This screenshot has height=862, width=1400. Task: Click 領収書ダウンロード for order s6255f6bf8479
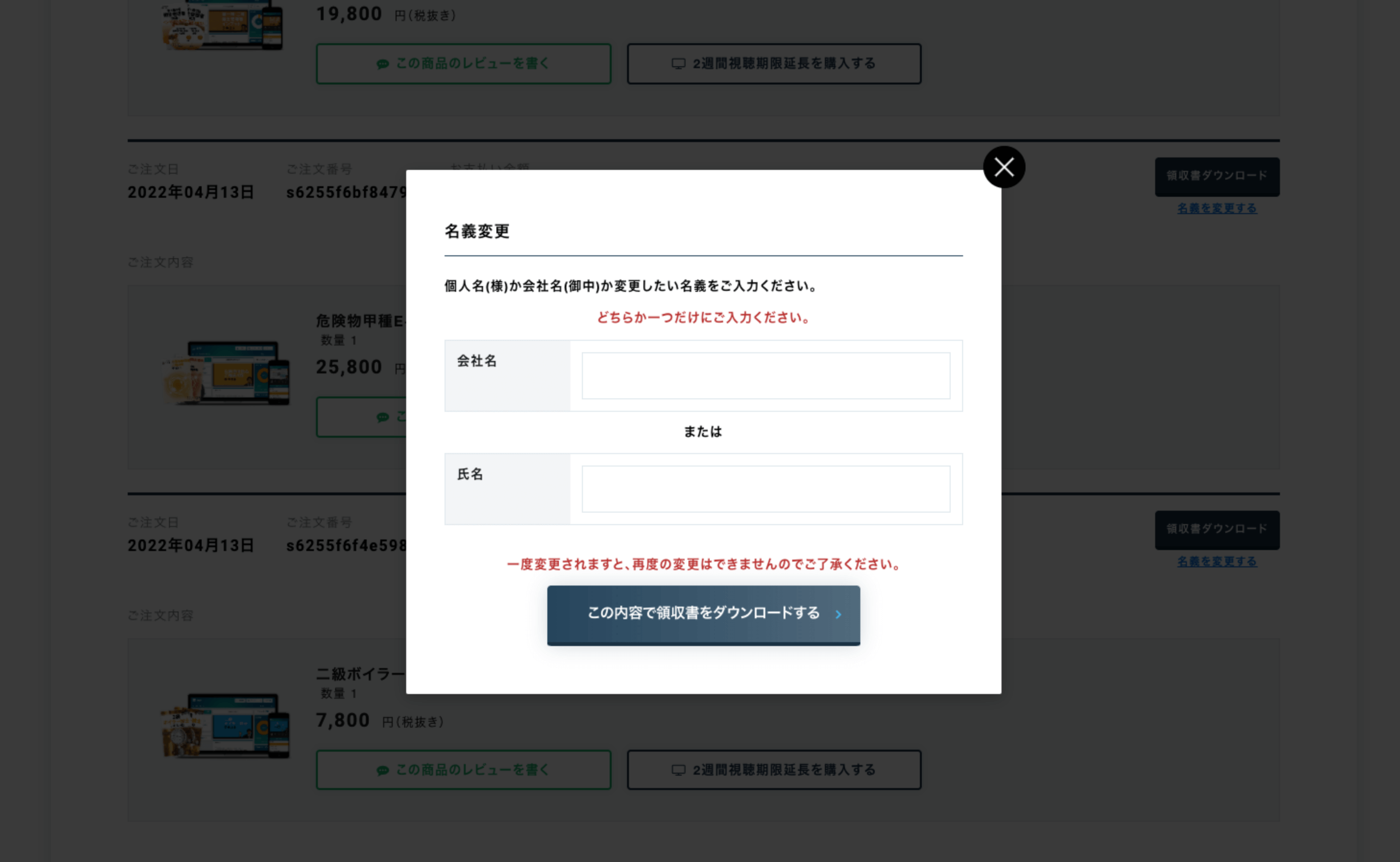[1217, 177]
